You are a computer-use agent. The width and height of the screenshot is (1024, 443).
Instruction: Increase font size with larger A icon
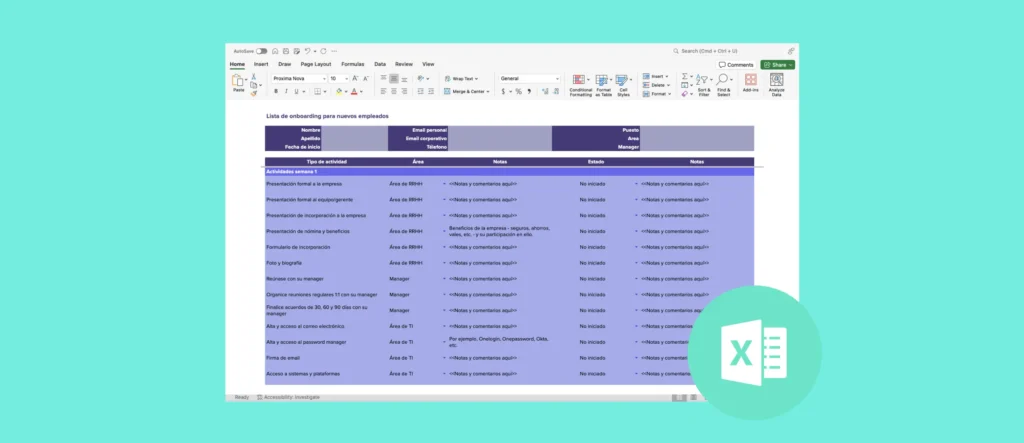tap(355, 78)
